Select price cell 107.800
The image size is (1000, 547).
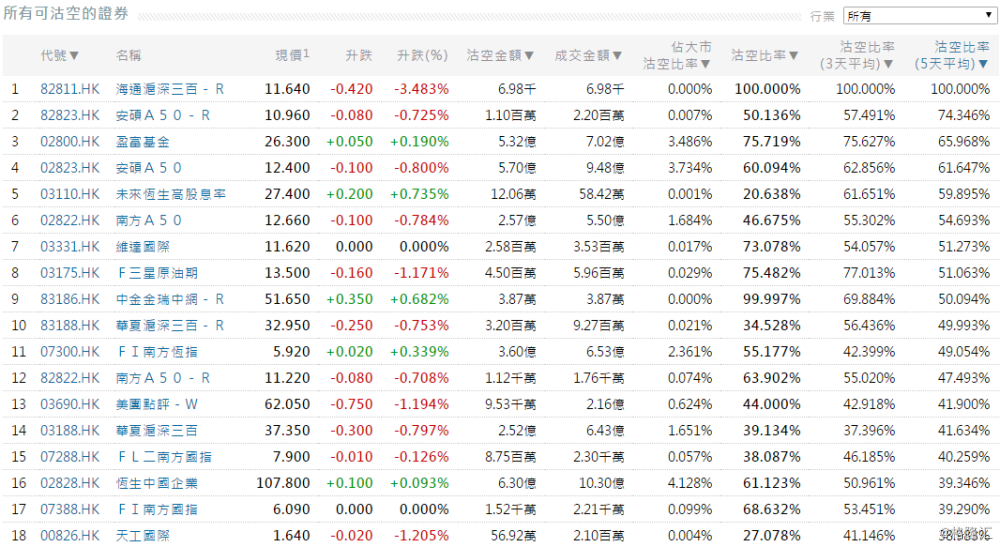coord(283,483)
